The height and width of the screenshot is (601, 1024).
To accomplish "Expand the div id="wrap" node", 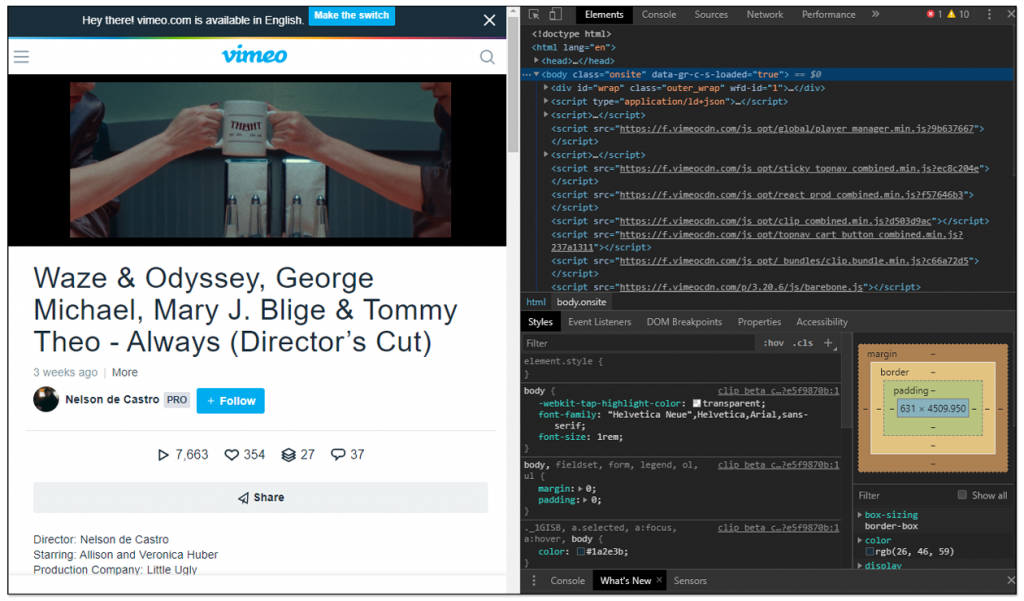I will pos(546,88).
